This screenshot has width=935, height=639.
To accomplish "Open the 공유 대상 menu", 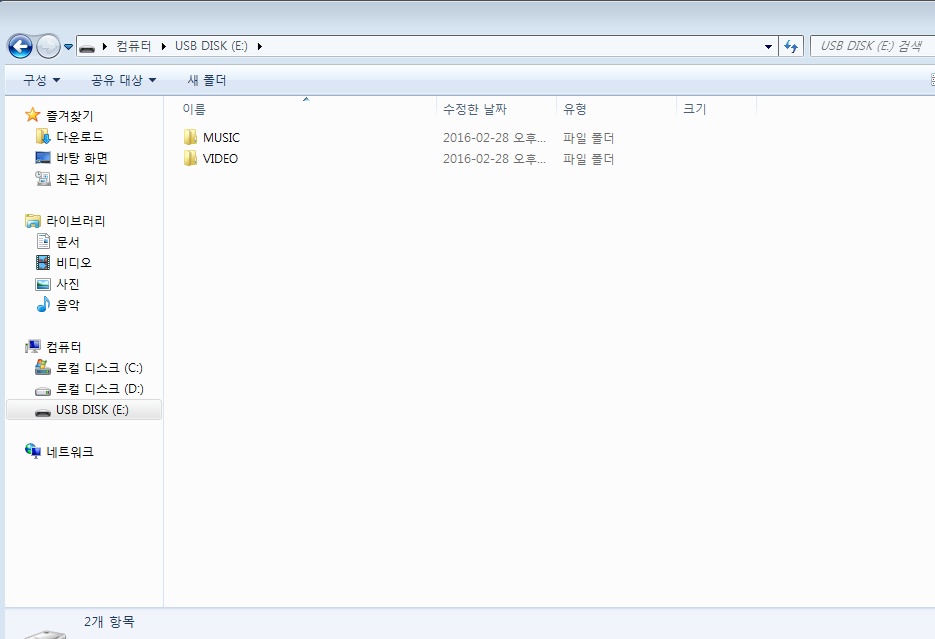I will click(123, 80).
